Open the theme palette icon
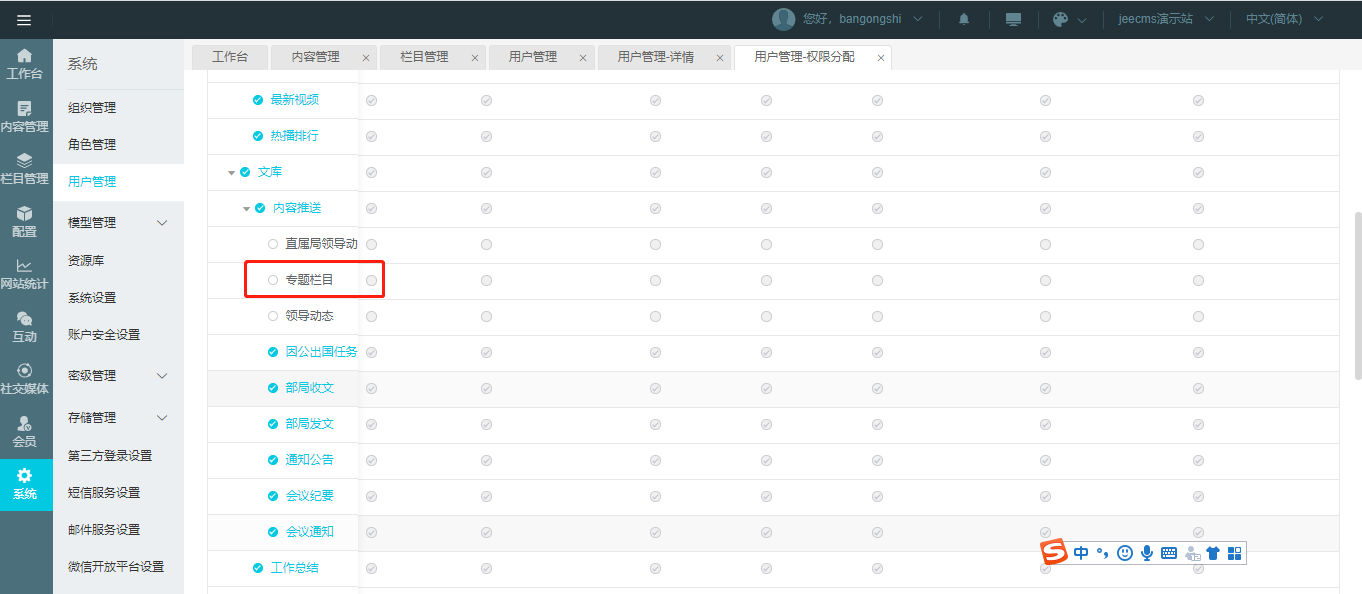This screenshot has width=1362, height=594. pos(1061,19)
